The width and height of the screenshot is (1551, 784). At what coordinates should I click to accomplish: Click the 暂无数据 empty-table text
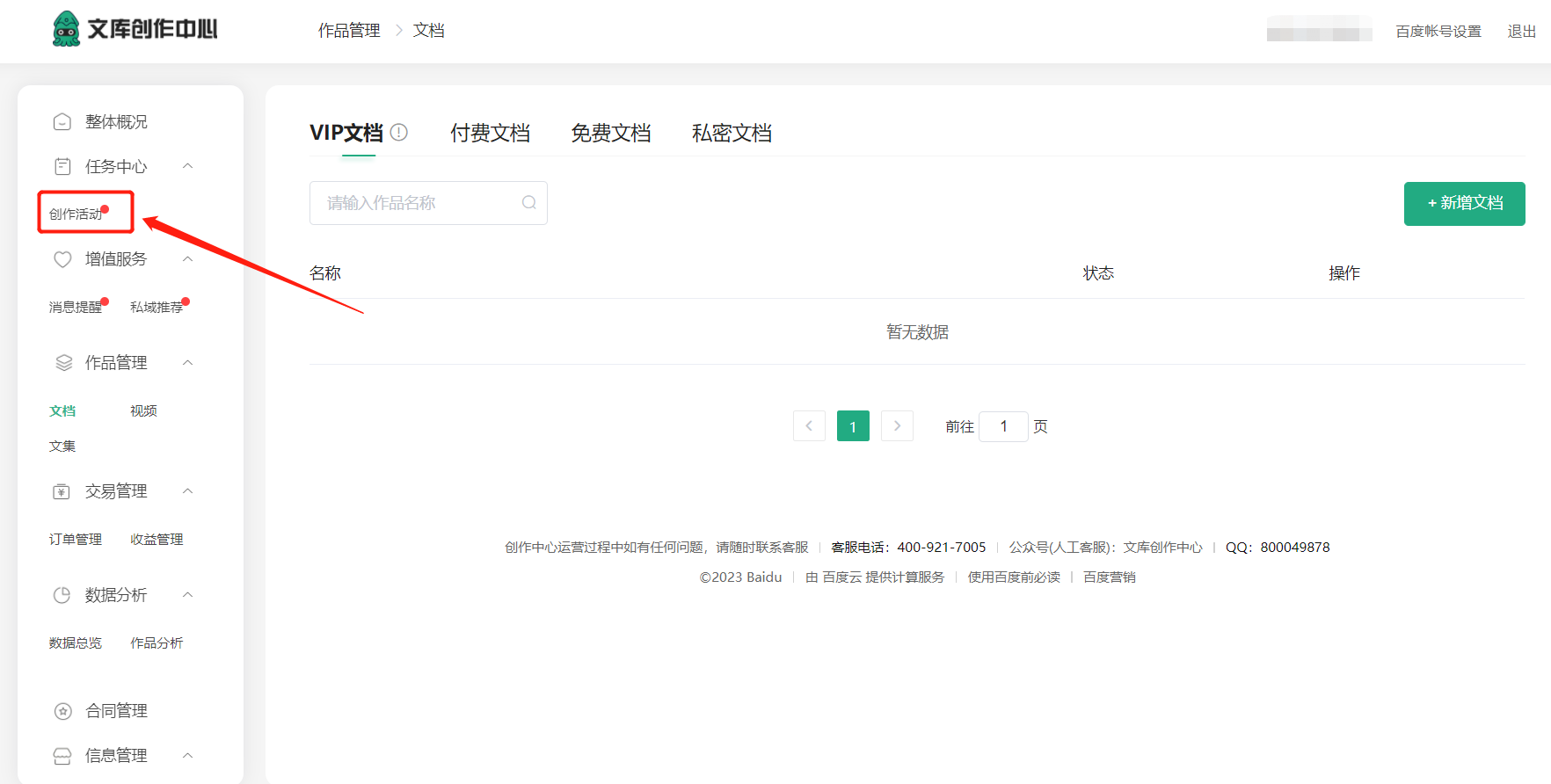coord(917,332)
